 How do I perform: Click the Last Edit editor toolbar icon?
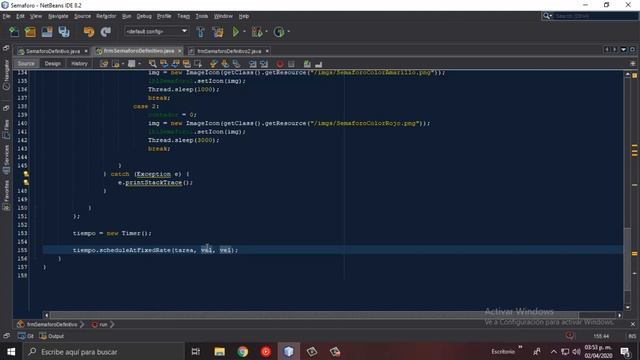[x=104, y=64]
